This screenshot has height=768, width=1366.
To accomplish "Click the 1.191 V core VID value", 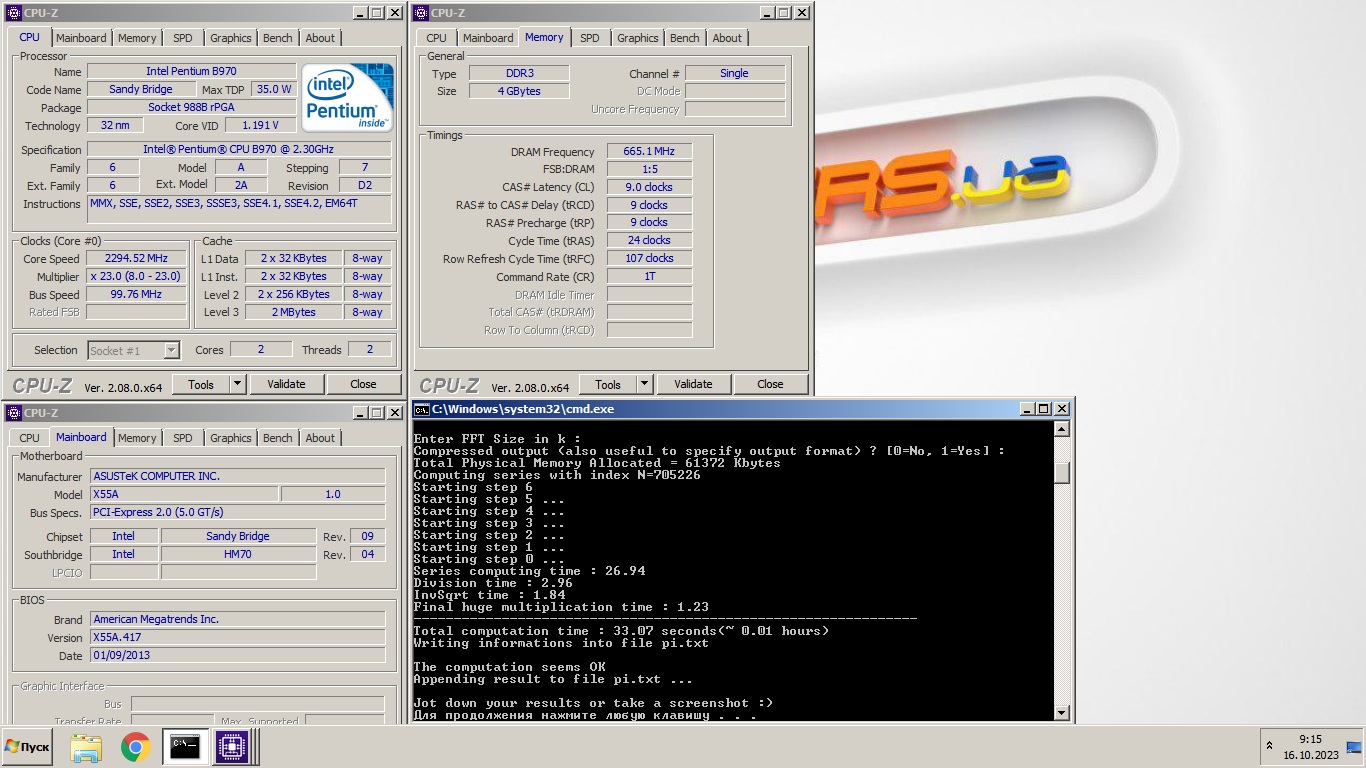I will click(260, 125).
